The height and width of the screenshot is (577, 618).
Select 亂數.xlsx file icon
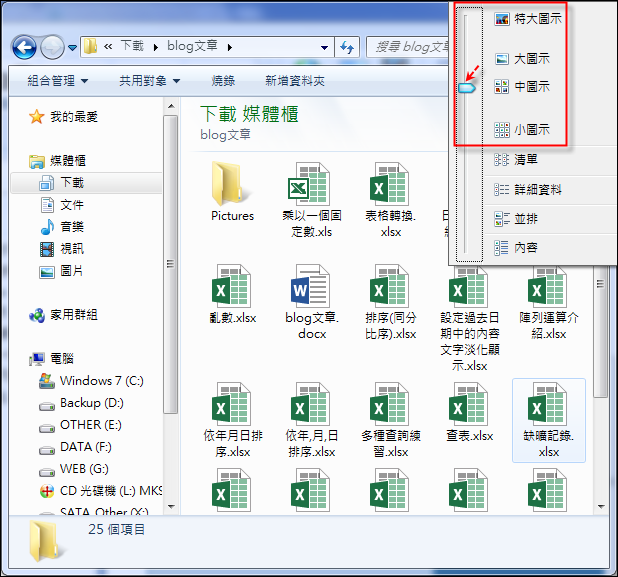[x=232, y=286]
